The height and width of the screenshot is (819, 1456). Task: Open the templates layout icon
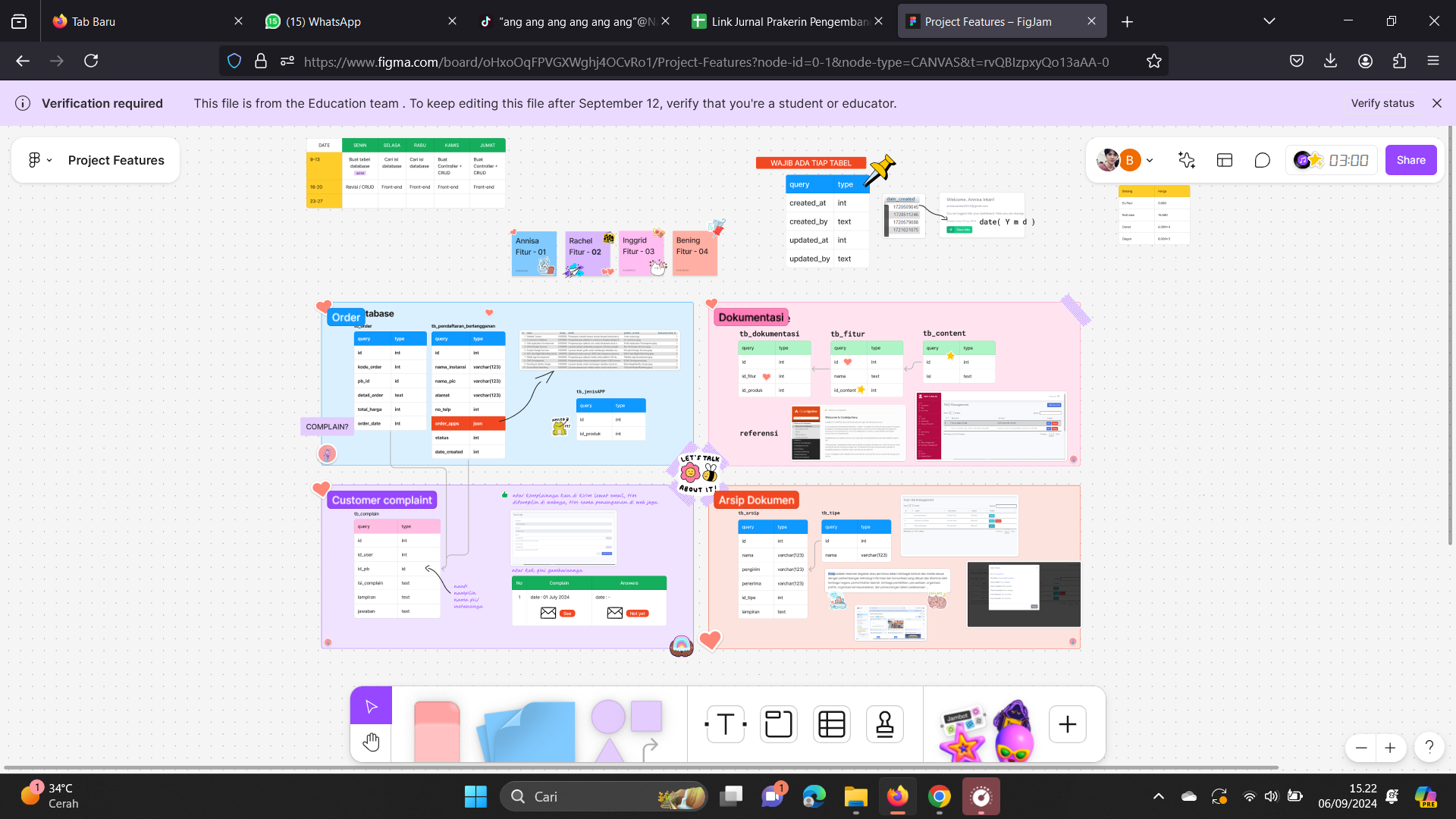pos(1225,160)
